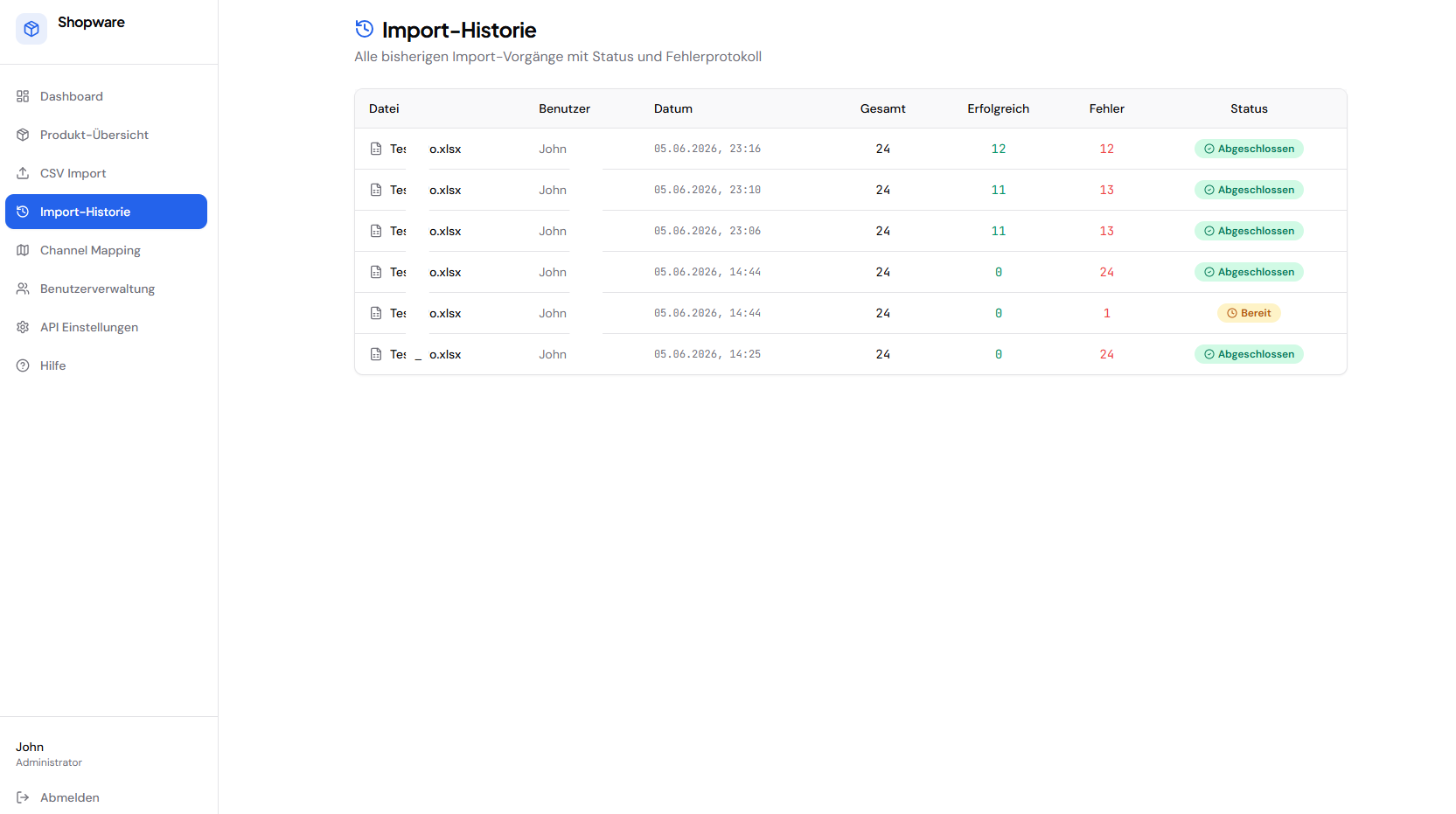Click Erfolgreich value 12 in 23:16 row

(998, 149)
